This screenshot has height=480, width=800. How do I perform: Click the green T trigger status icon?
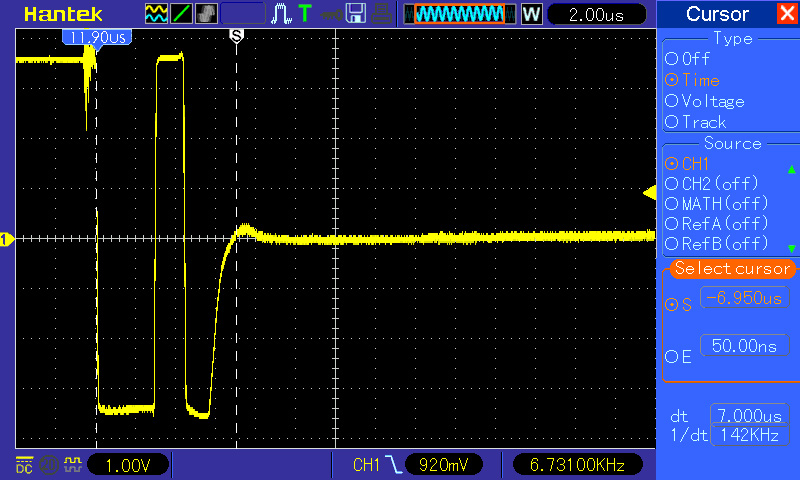tap(304, 14)
